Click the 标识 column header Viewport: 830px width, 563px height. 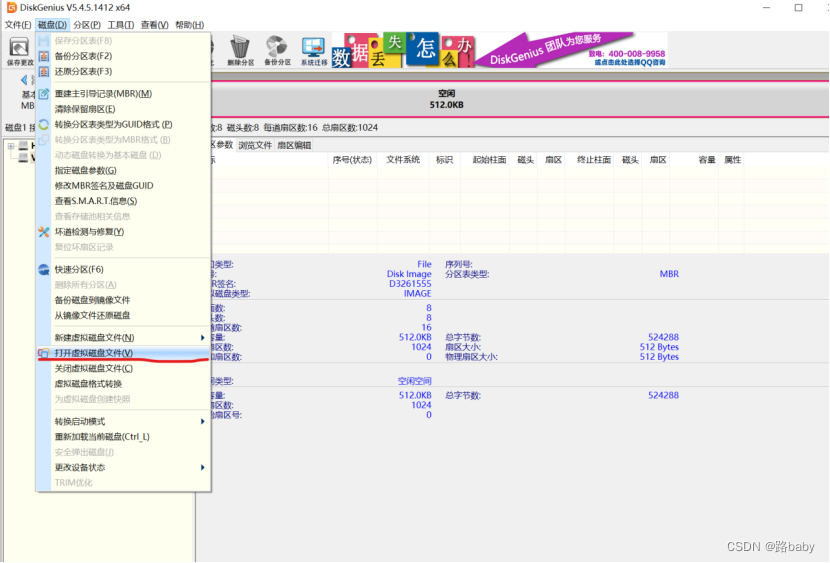pos(444,159)
